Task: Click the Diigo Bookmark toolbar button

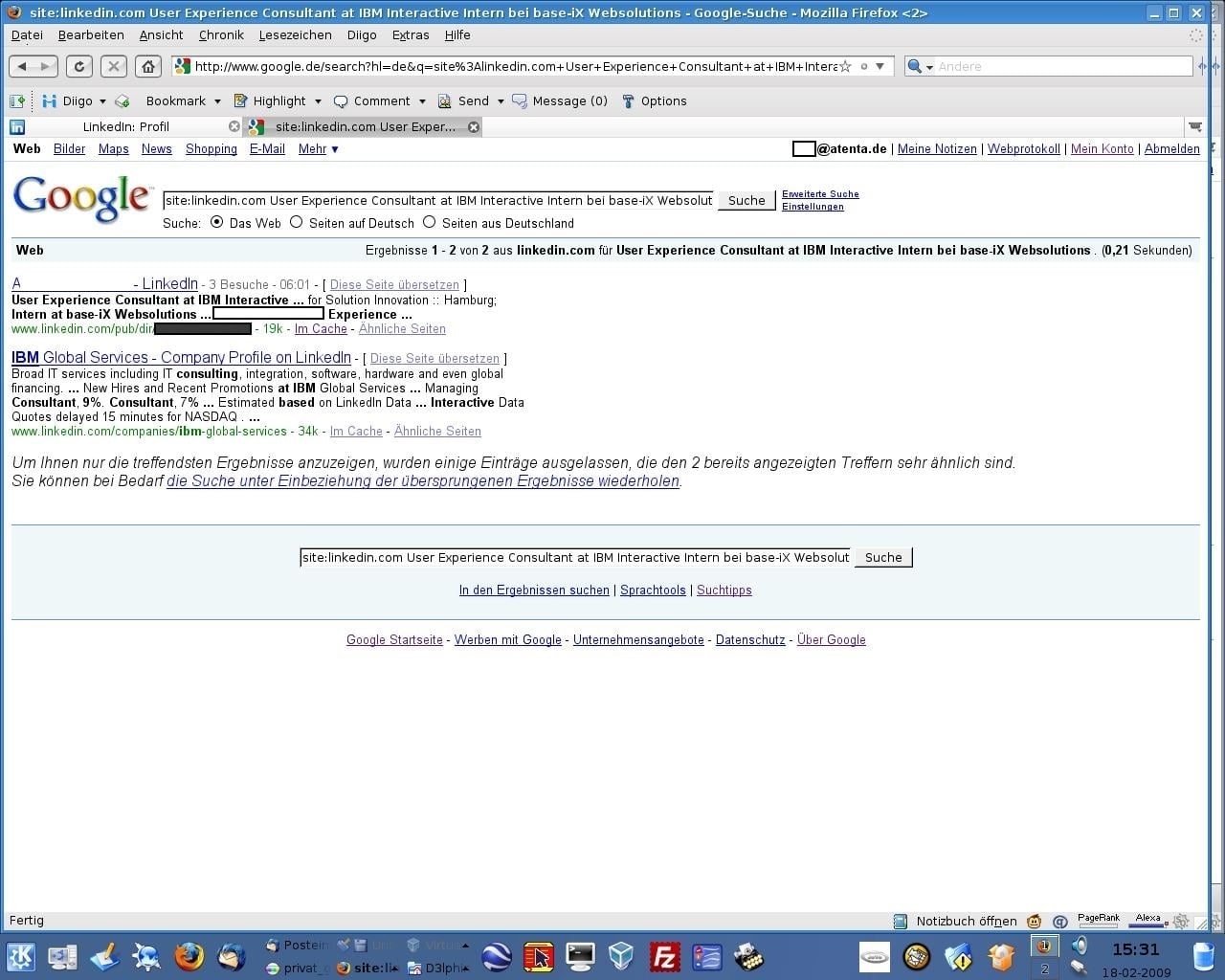Action: [175, 100]
